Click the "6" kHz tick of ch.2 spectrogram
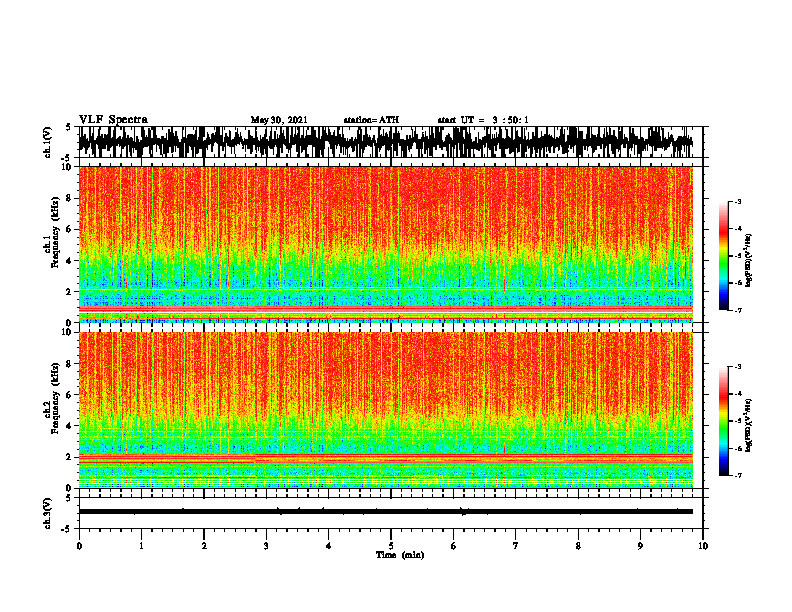This screenshot has height=612, width=792. 70,395
